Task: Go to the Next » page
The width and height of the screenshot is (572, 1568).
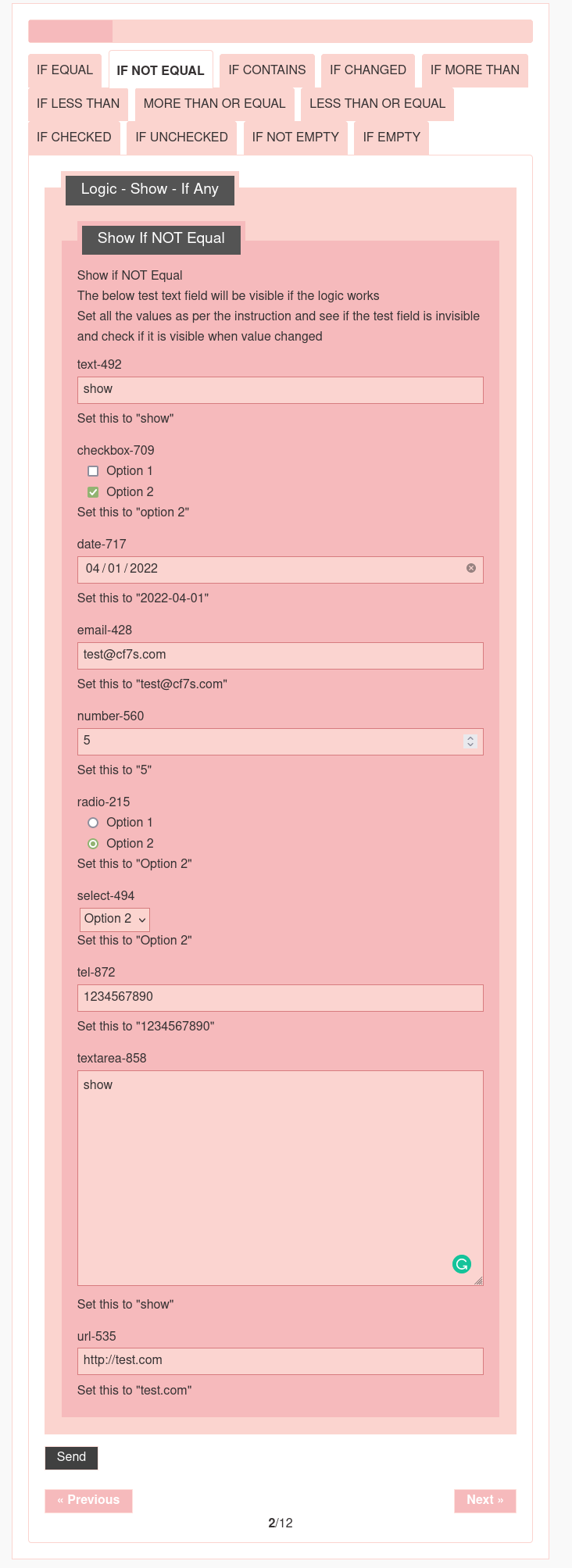Action: pyautogui.click(x=485, y=1500)
